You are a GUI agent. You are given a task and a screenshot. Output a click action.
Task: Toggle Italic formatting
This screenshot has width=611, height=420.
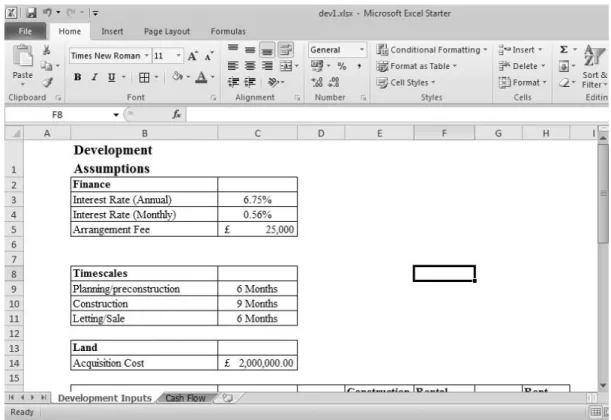tap(94, 77)
